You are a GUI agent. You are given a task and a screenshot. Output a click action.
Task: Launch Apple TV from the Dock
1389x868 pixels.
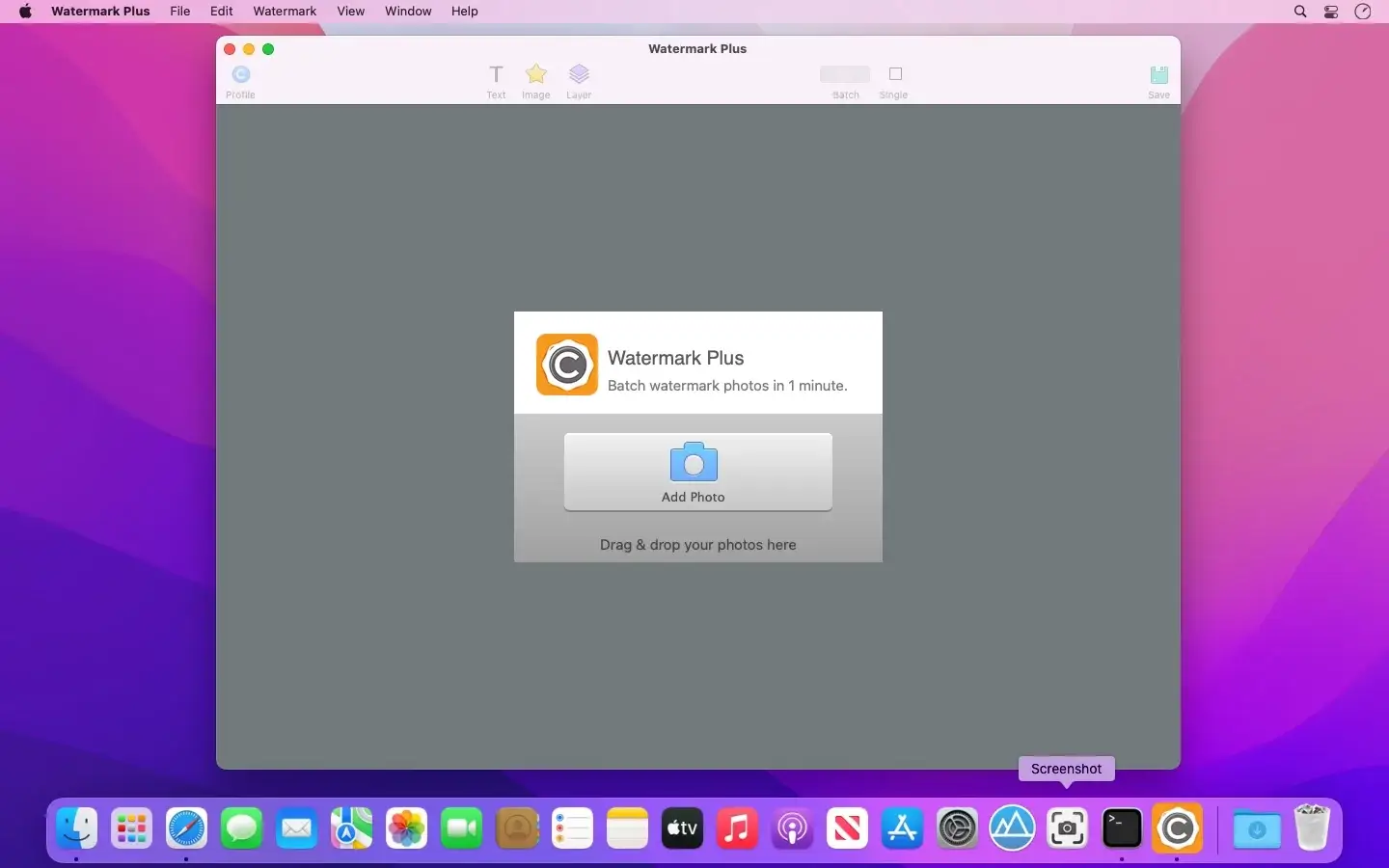point(682,828)
